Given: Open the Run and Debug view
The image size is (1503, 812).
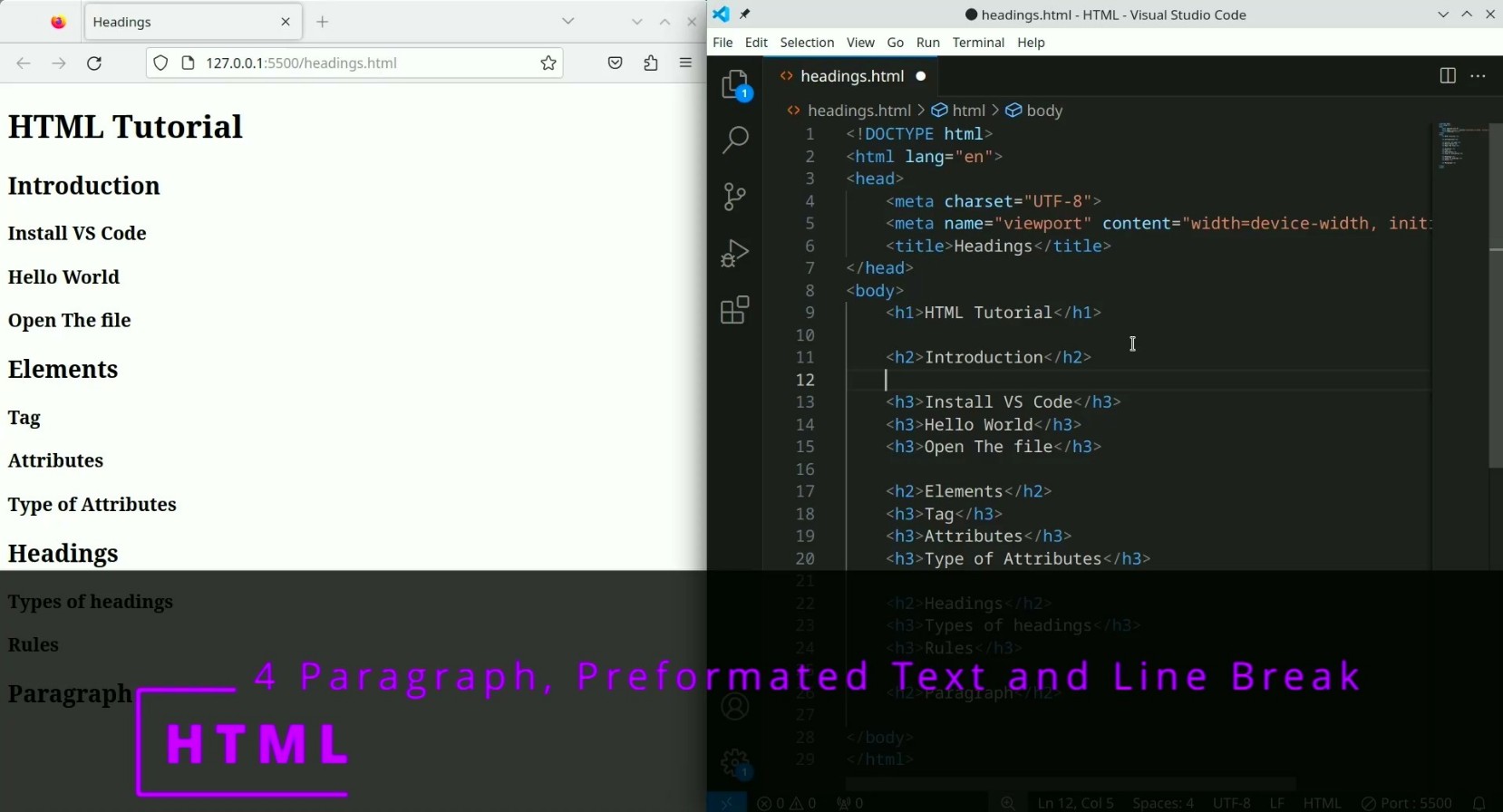Looking at the screenshot, I should point(735,254).
